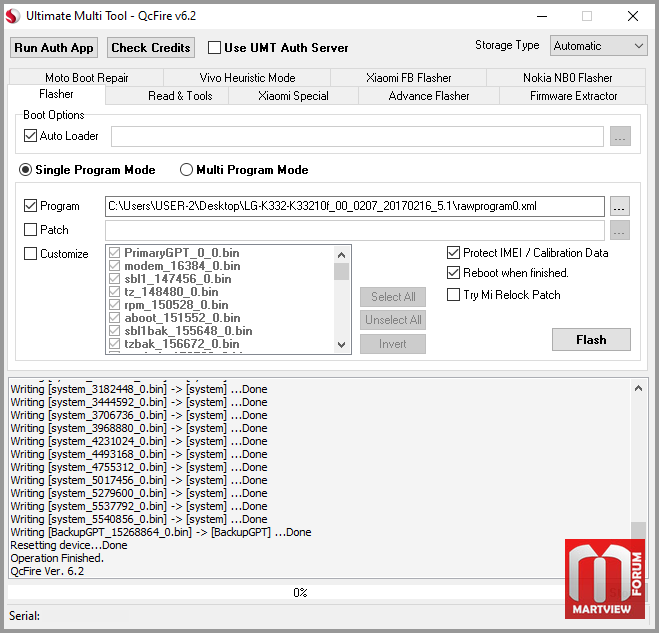
Task: Toggle Protect IMEI / Calibration Data
Action: point(453,253)
